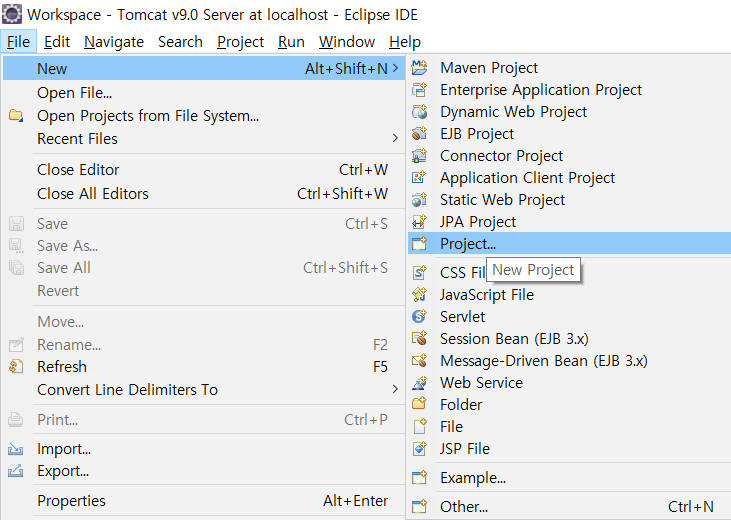Click the Folder icon in New submenu
The height and width of the screenshot is (520, 731).
click(419, 404)
